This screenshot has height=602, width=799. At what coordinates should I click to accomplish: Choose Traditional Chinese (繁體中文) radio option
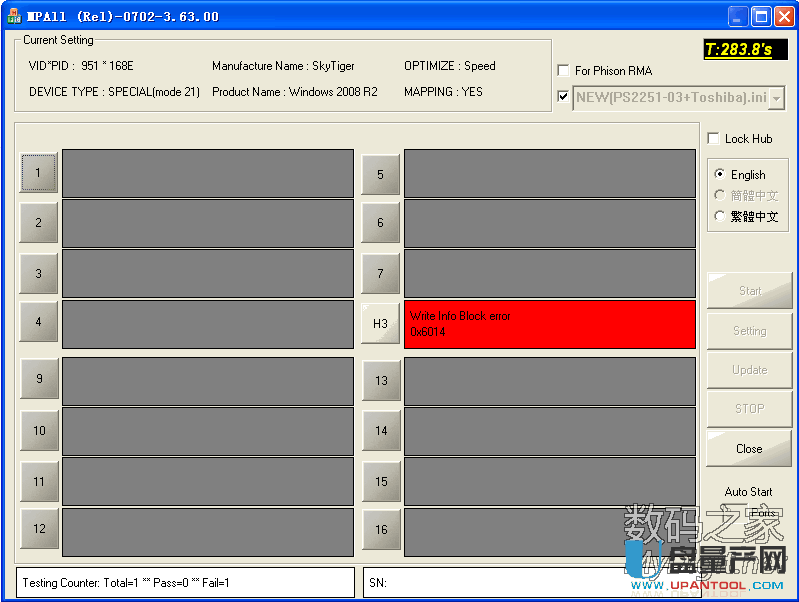(720, 216)
